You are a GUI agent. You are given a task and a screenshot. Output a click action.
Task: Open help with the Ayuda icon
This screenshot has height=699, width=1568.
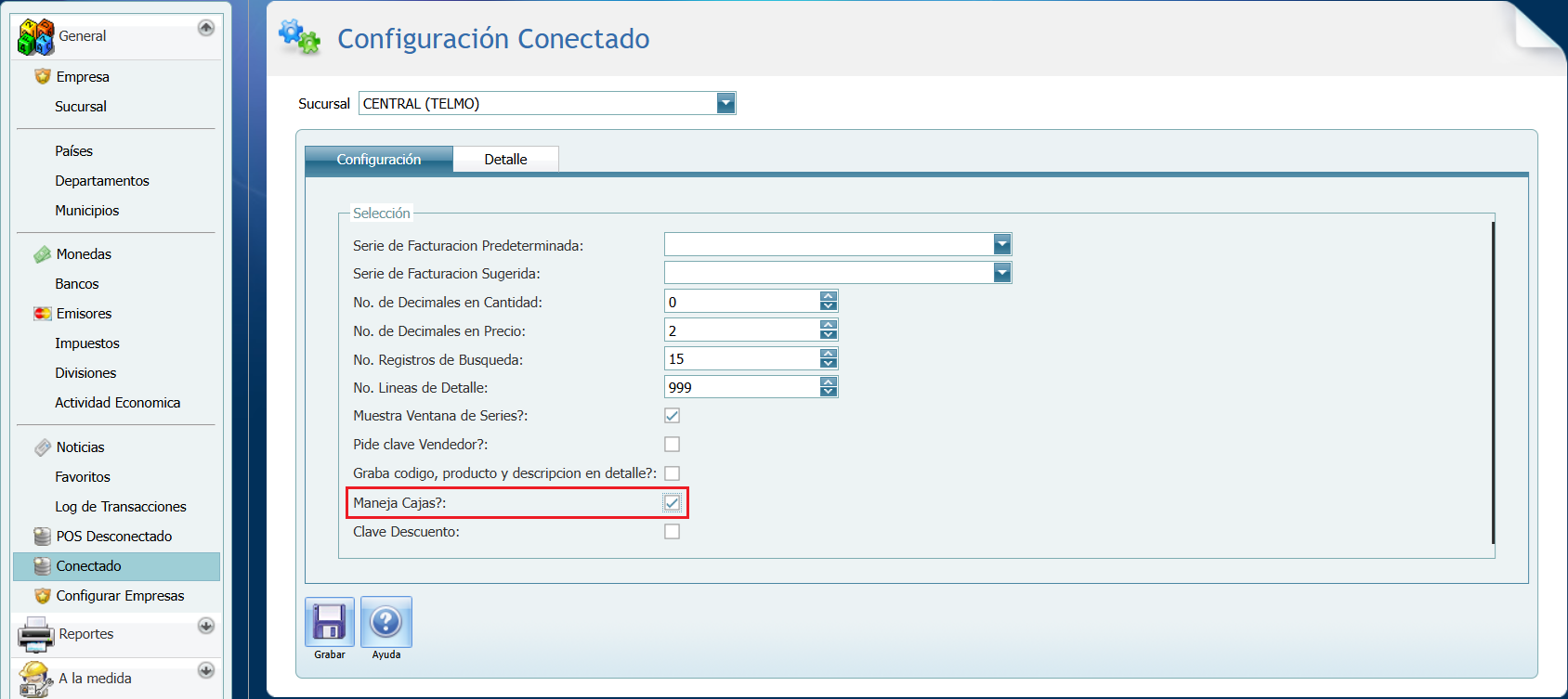tap(385, 622)
